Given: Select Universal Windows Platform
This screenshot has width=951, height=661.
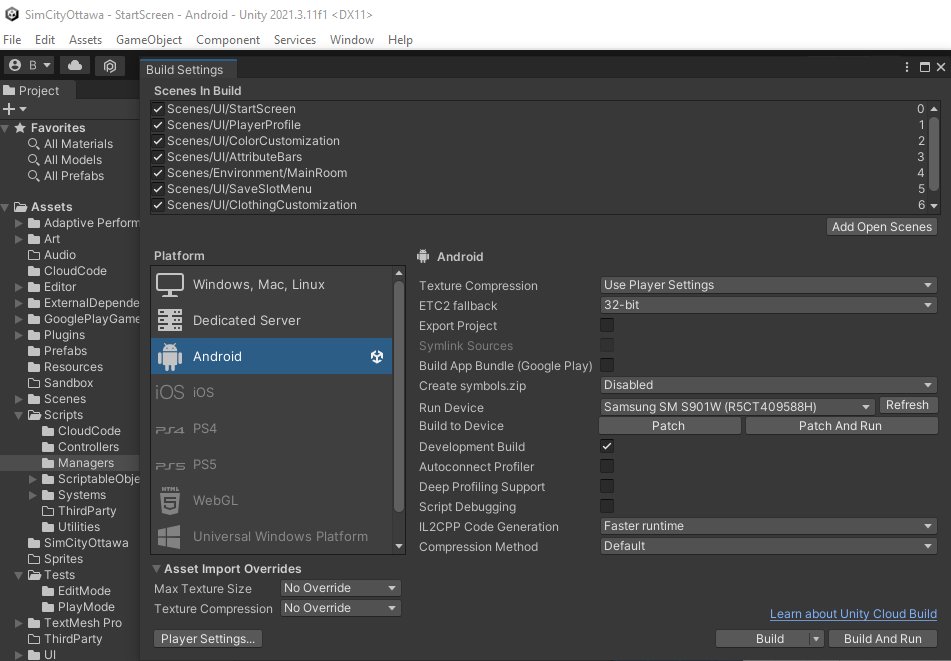Looking at the screenshot, I should pos(271,536).
